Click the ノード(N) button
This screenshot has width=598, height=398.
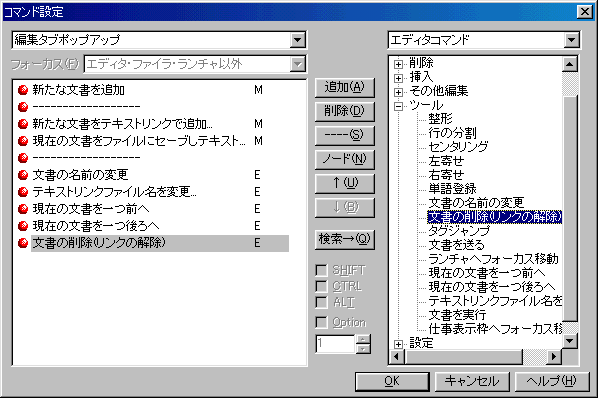pyautogui.click(x=345, y=159)
